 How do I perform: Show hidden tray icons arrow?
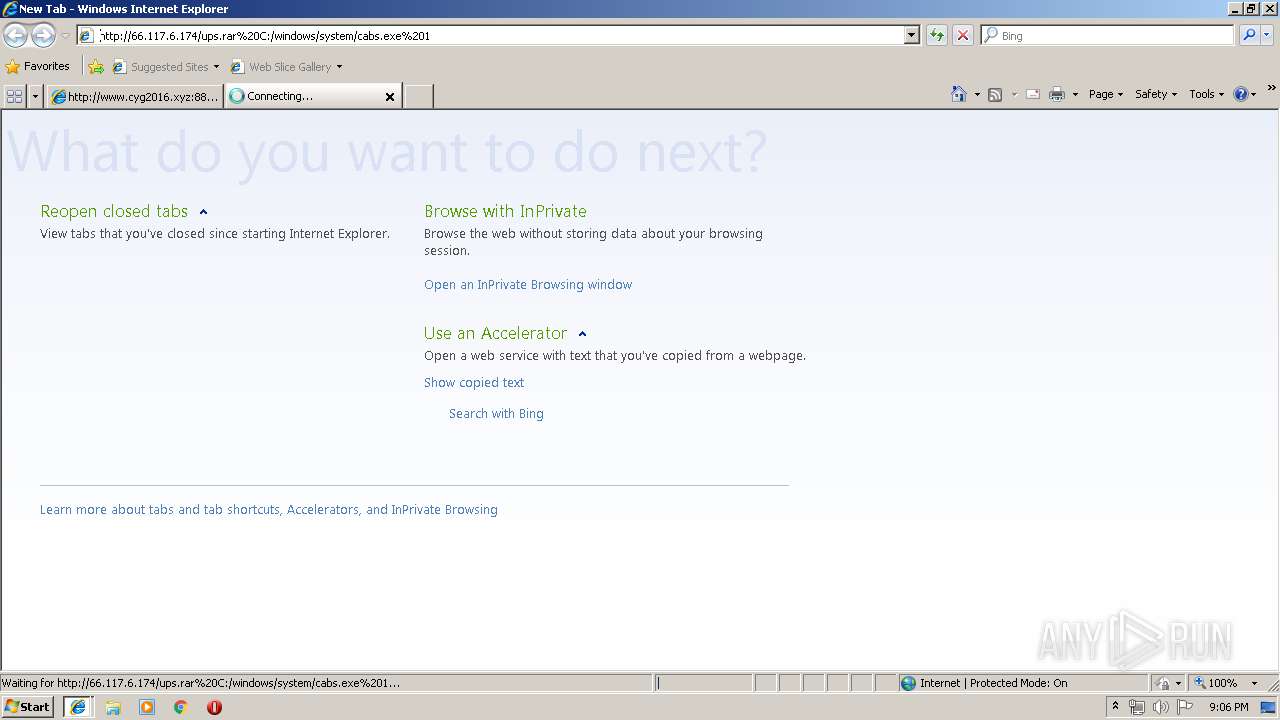coord(1115,707)
